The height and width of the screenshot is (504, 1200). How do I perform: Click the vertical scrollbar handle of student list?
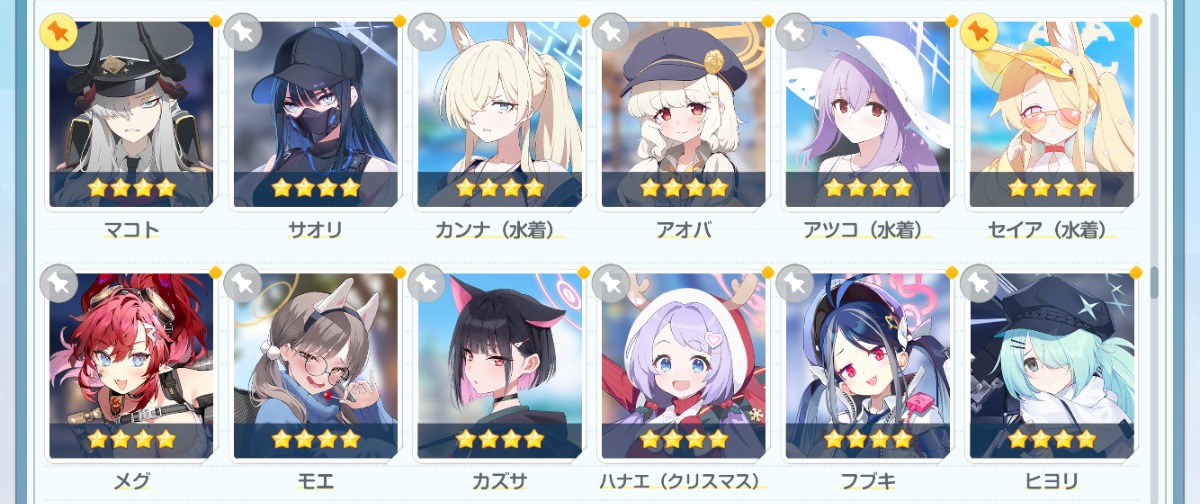[x=1155, y=283]
